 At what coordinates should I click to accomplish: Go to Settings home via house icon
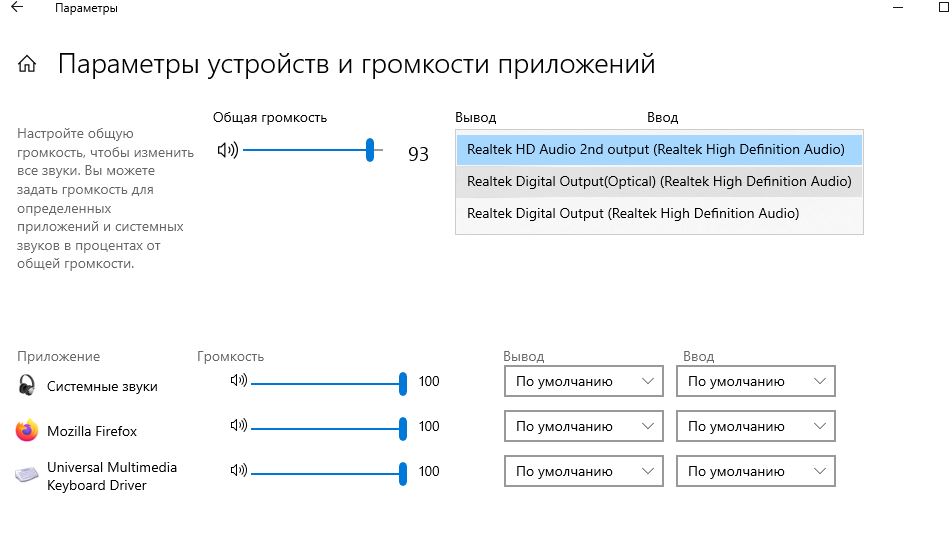pyautogui.click(x=27, y=65)
